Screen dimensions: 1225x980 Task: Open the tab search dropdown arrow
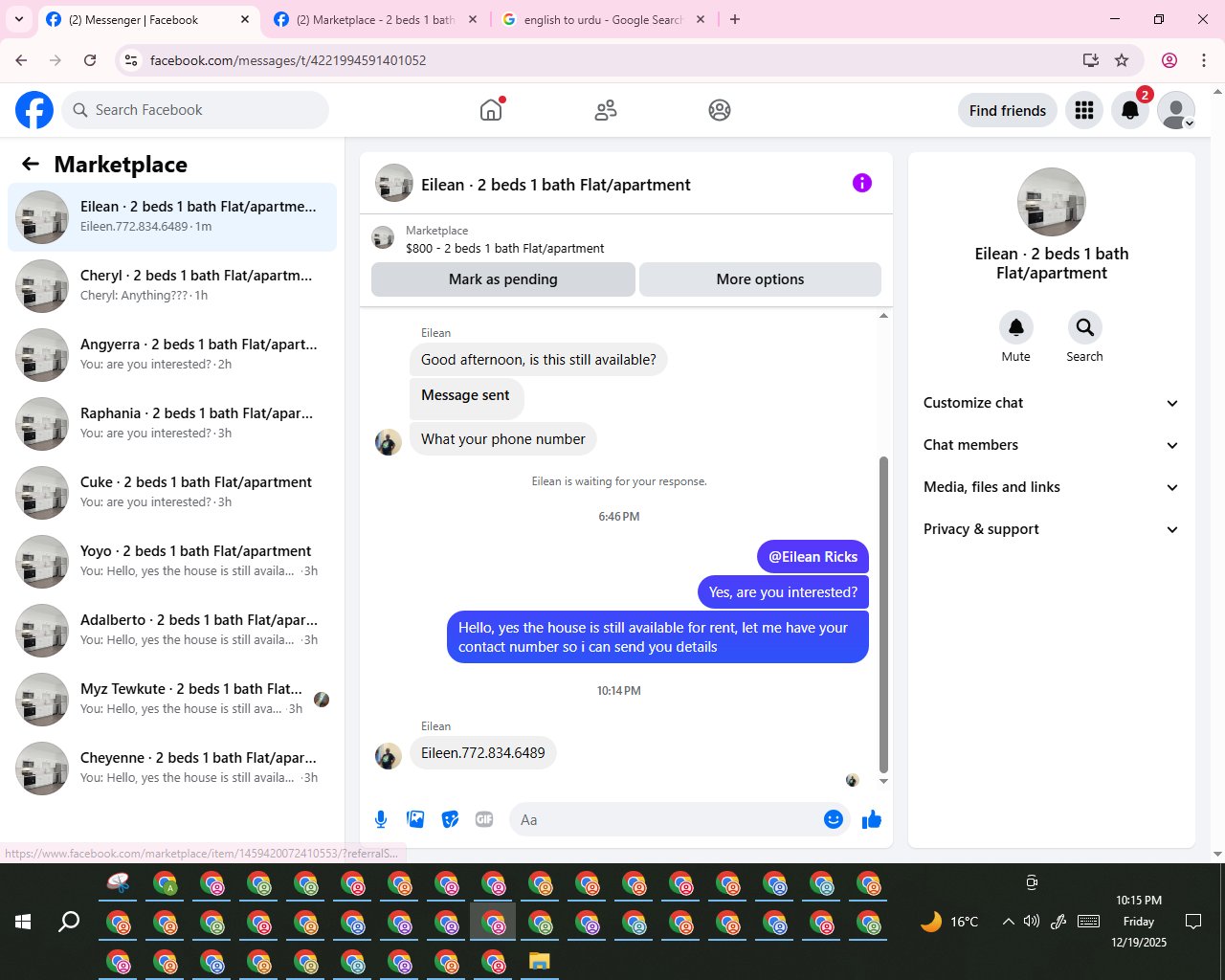point(19,19)
